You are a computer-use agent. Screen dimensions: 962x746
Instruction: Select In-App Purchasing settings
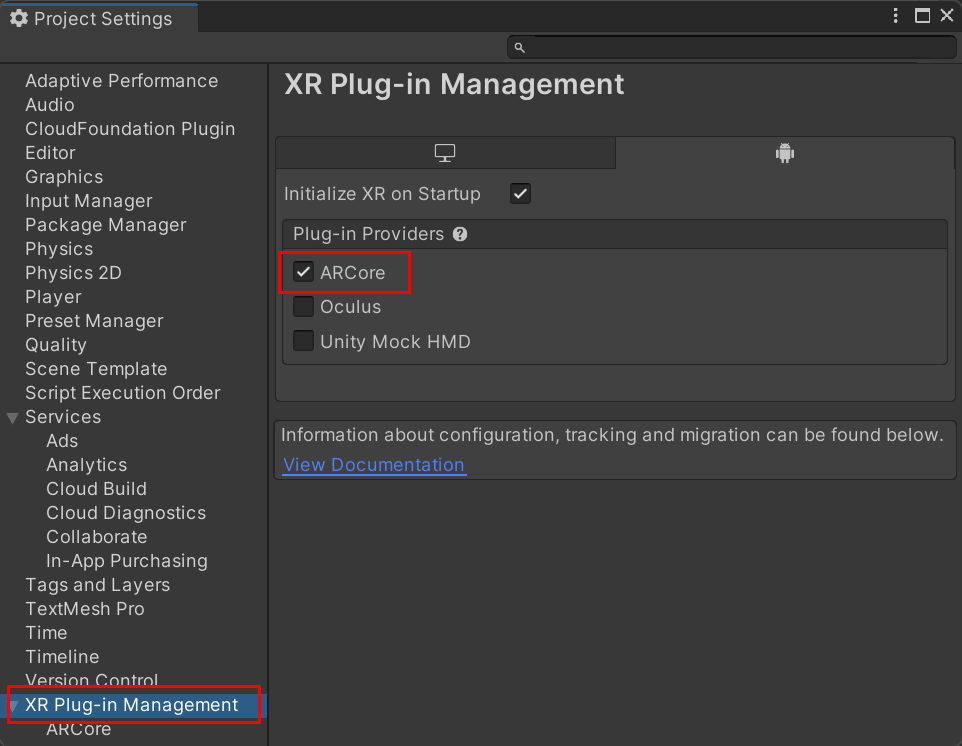[126, 561]
